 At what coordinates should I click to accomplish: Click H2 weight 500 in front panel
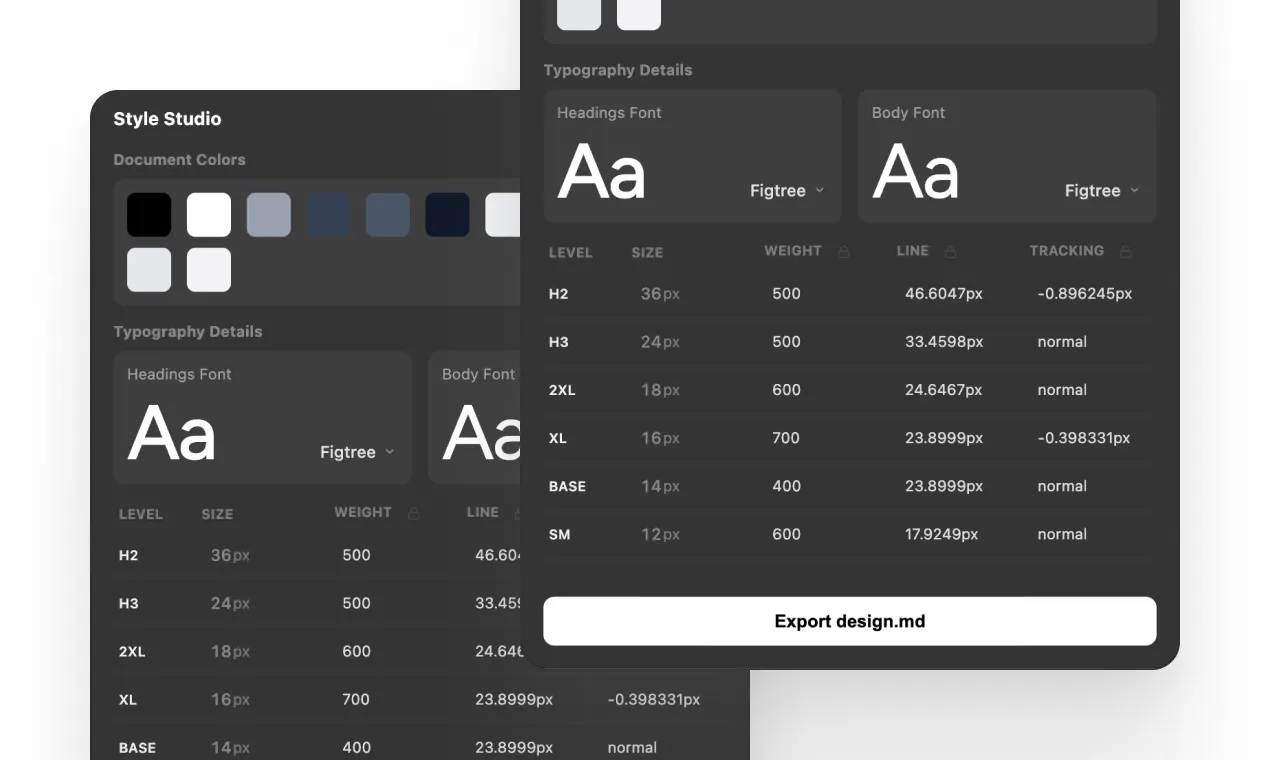[x=786, y=294]
